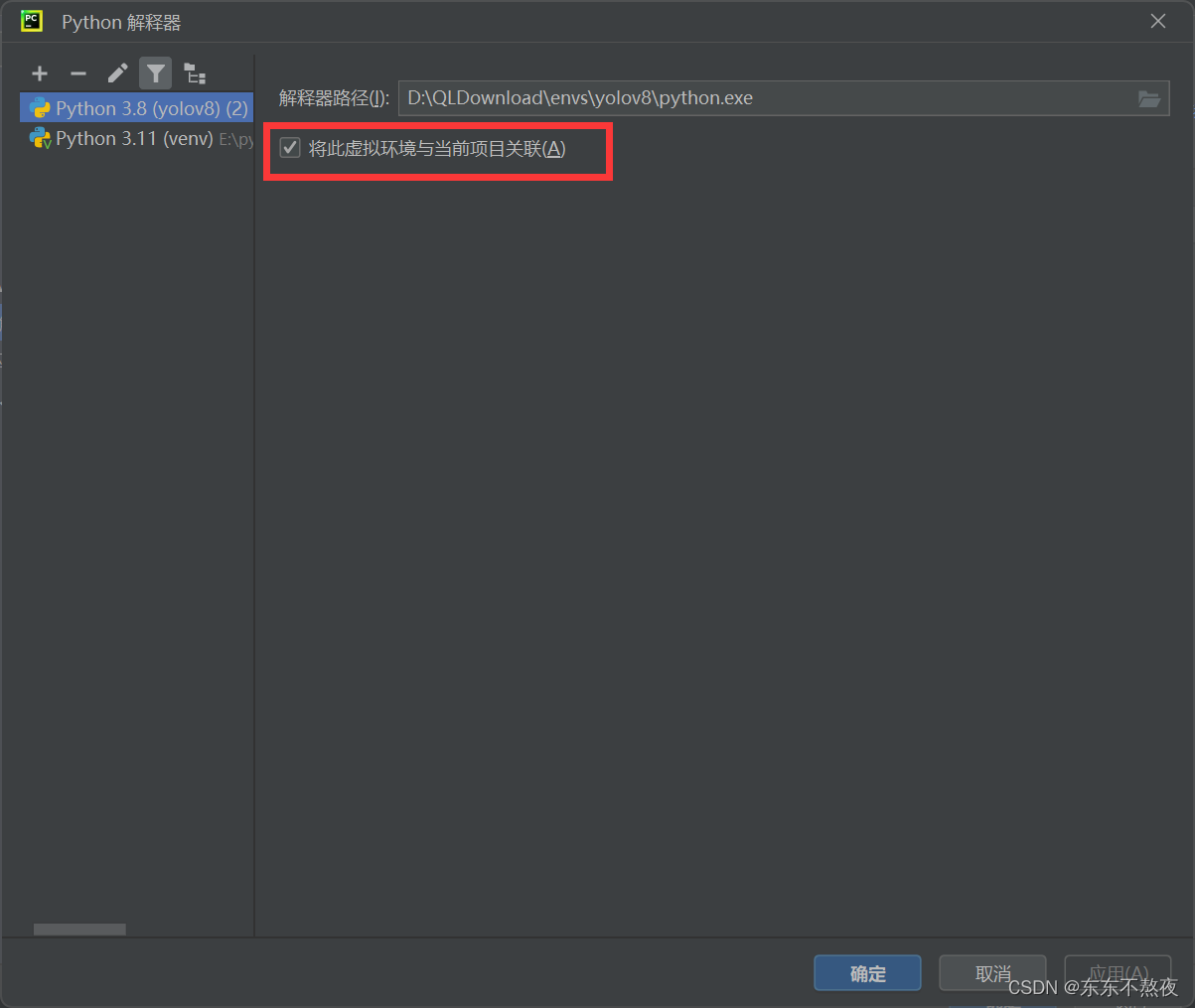The height and width of the screenshot is (1008, 1195).
Task: Click the interpreter list horizontal scrollbar
Action: (x=79, y=930)
